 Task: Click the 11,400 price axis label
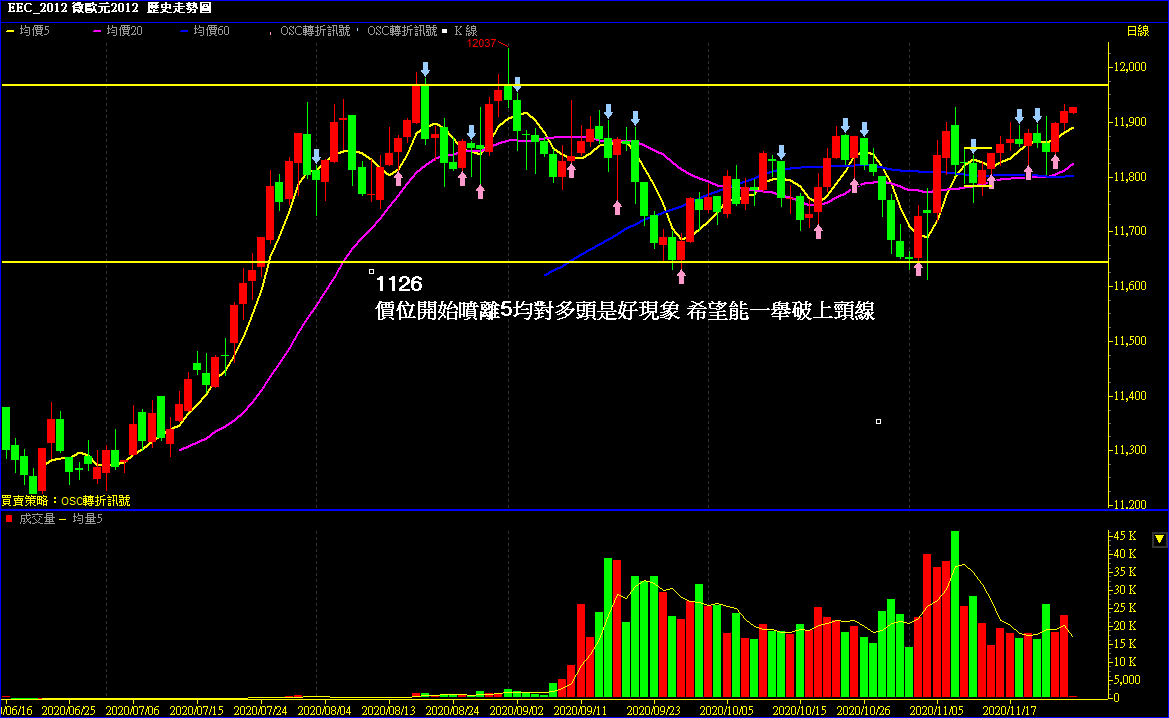click(x=1130, y=396)
